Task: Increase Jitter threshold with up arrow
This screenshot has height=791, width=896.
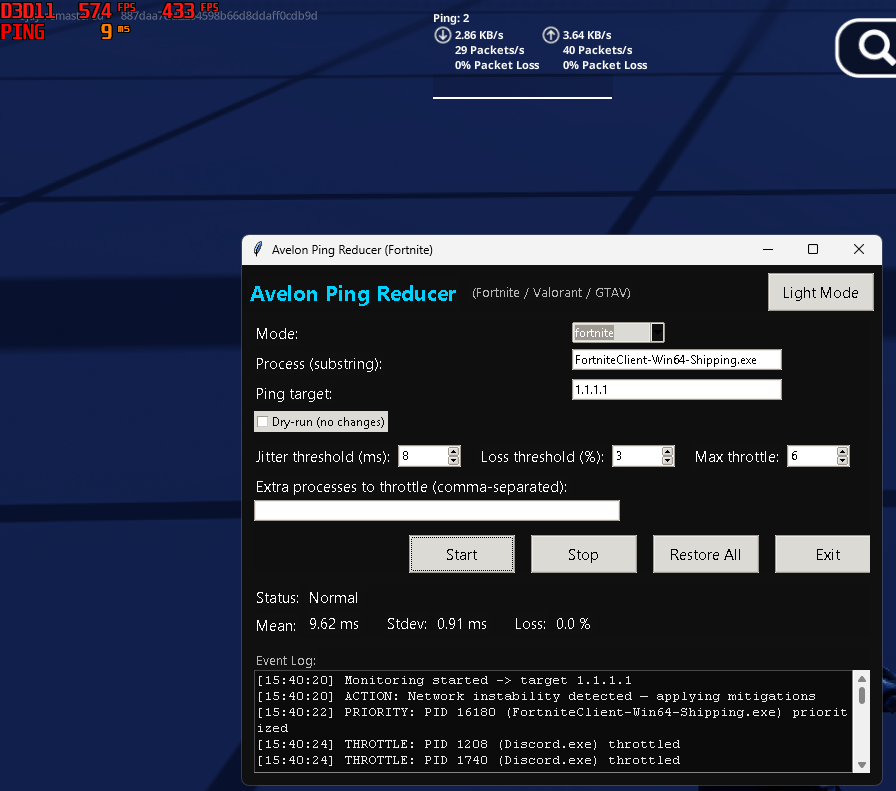Action: pos(454,452)
